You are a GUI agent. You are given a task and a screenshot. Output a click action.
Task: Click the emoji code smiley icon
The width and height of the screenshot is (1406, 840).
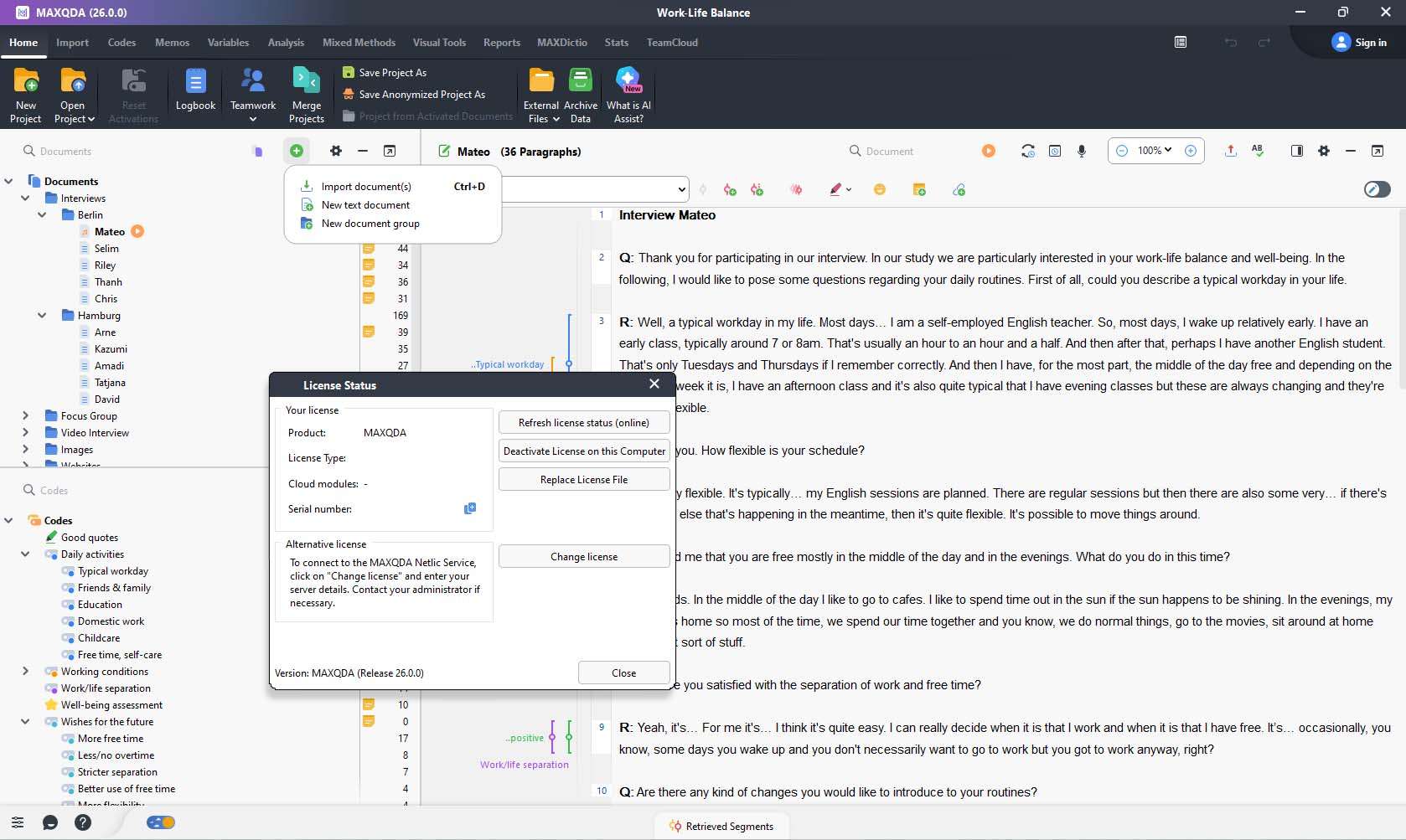[x=879, y=190]
